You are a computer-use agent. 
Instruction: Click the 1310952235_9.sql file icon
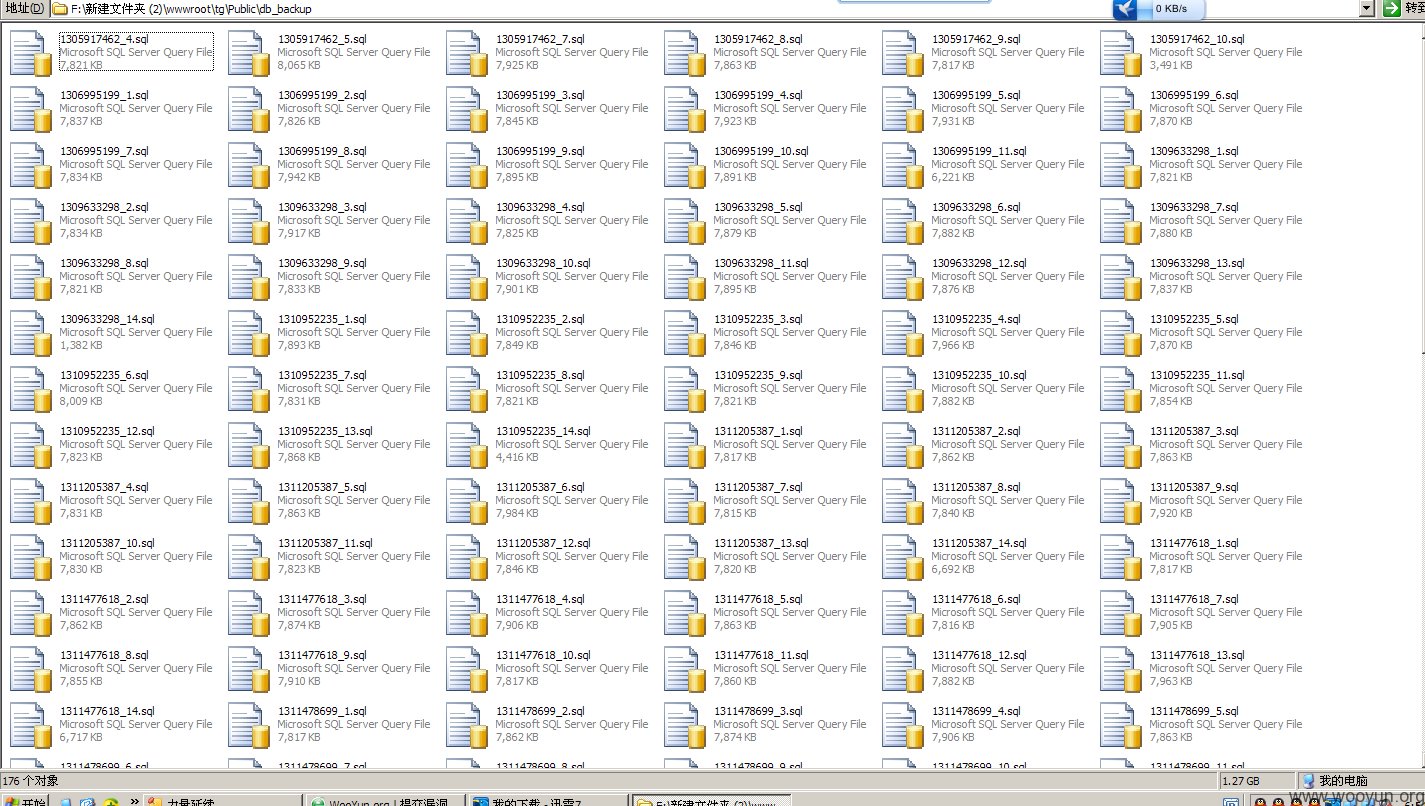pyautogui.click(x=684, y=389)
